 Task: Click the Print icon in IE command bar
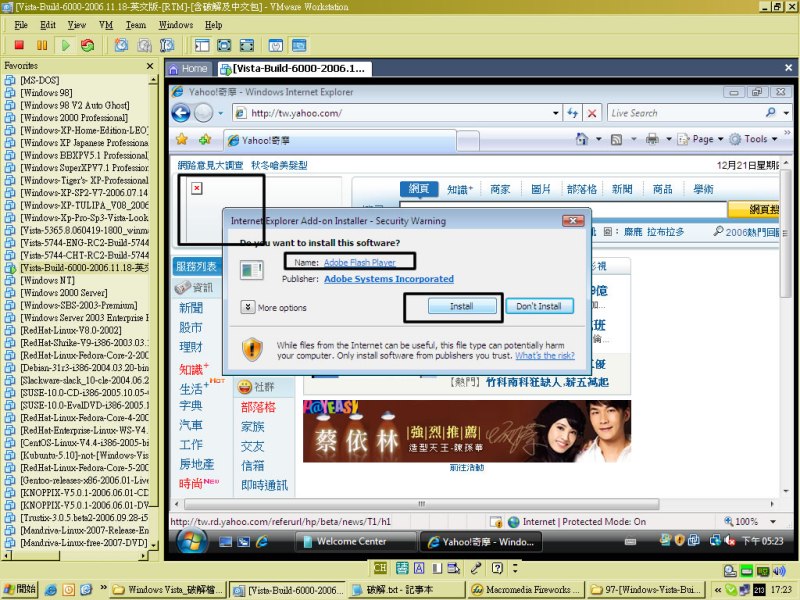(x=652, y=139)
